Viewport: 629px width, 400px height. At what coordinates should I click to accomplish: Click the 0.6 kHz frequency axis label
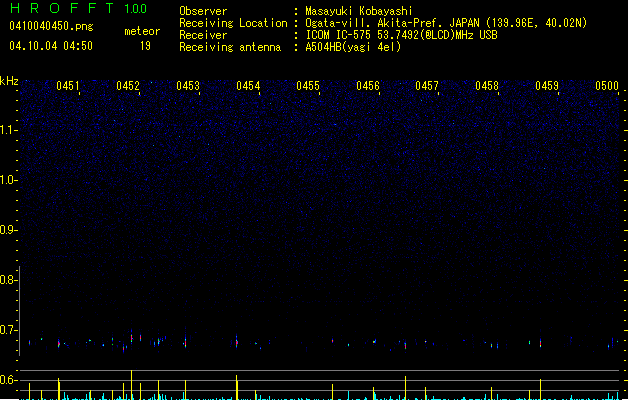click(x=8, y=380)
